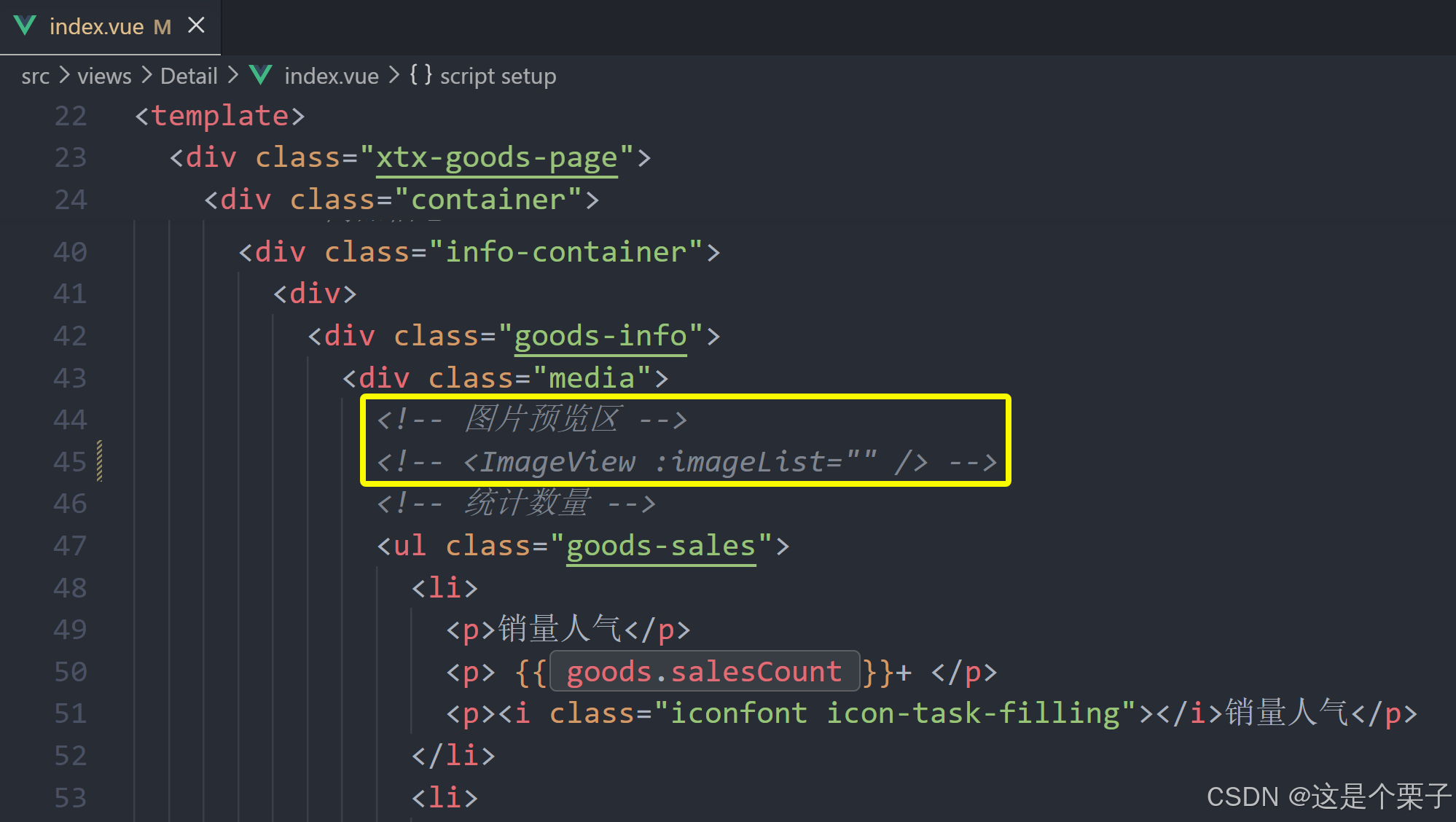The image size is (1456, 822).
Task: Click the xtx-goods-page class name
Action: coord(496,158)
